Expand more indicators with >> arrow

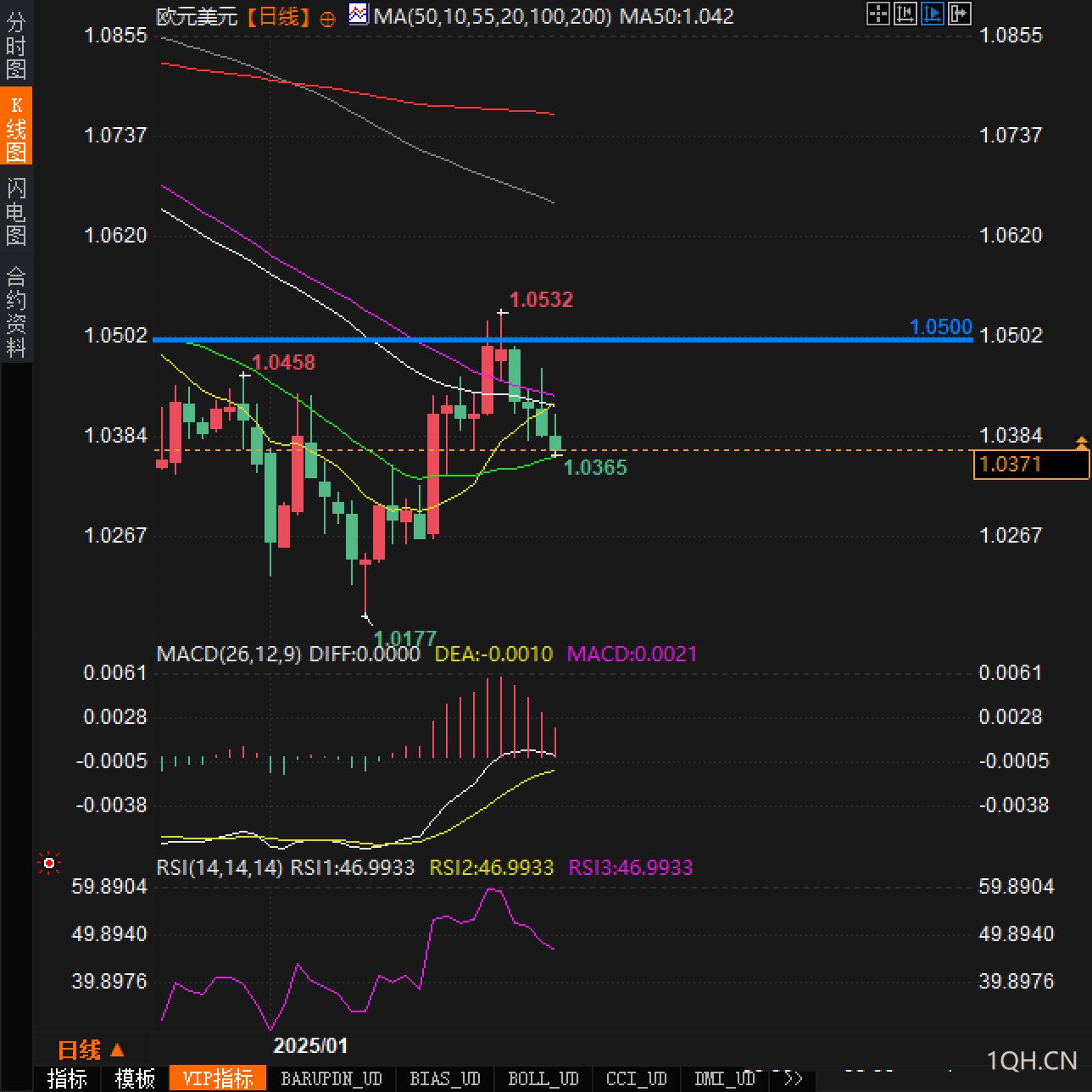coord(794,1078)
